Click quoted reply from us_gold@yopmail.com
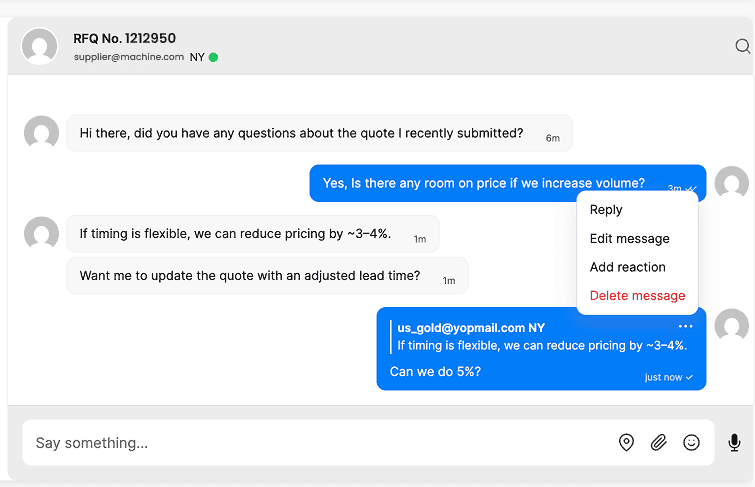The width and height of the screenshot is (755, 487). coord(540,337)
